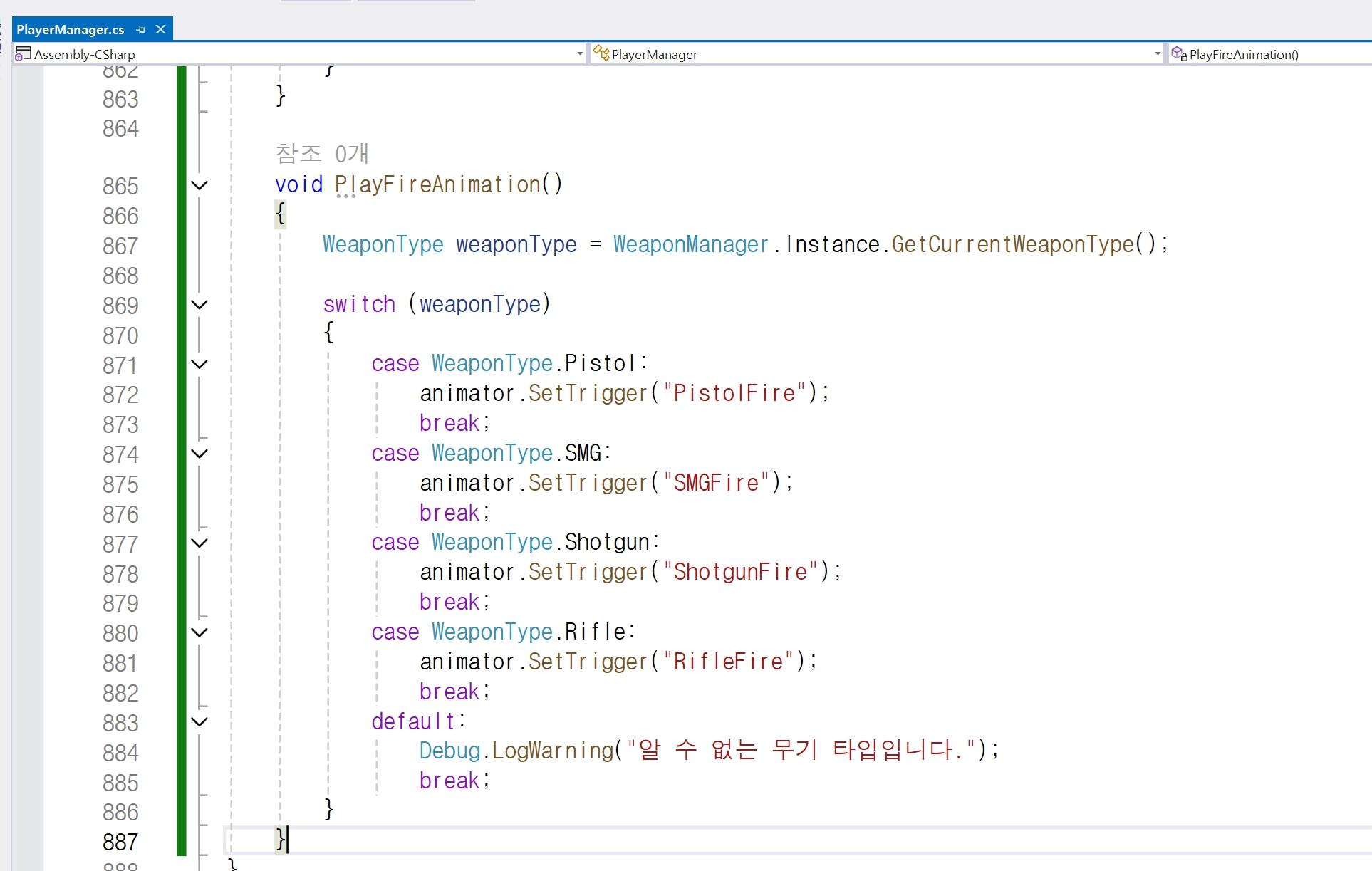Open the PlayFireAnimation() member navigation box
The width and height of the screenshot is (1372, 871).
coord(1268,54)
